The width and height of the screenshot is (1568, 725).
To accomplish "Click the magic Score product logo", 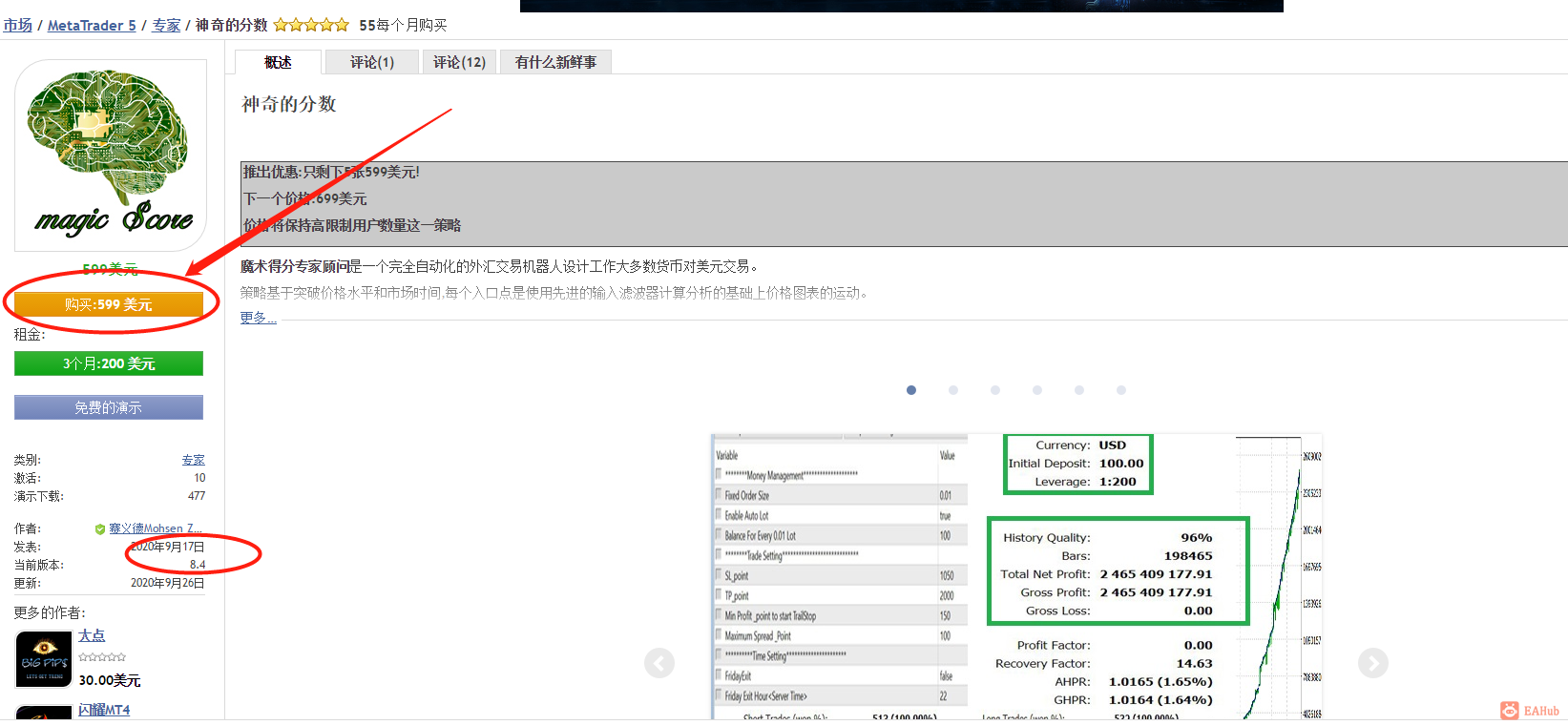I will point(111,155).
